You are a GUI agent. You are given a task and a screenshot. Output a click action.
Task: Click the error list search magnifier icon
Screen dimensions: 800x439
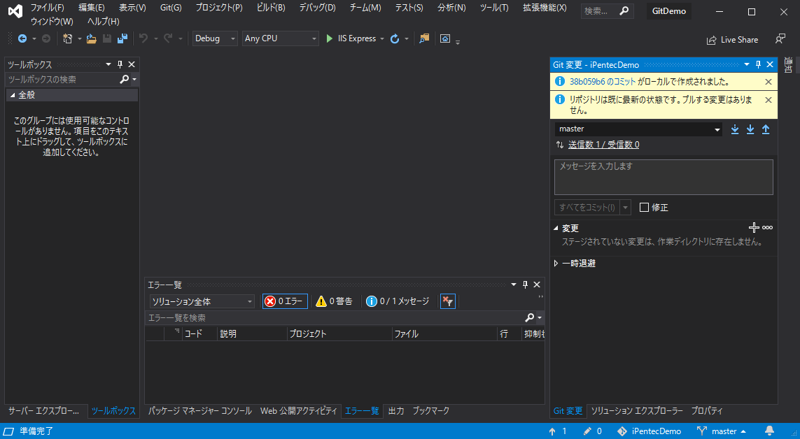point(530,318)
